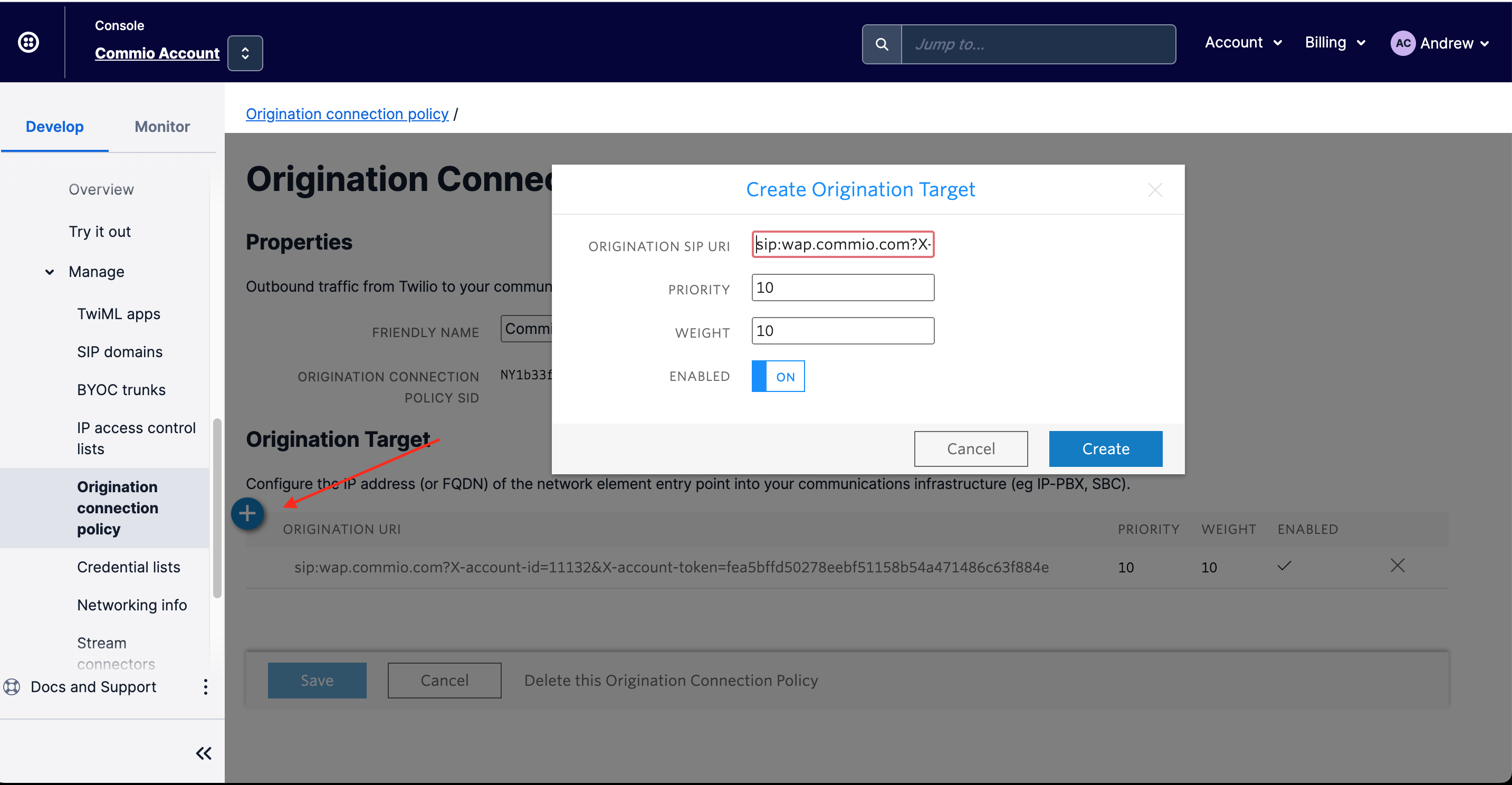
Task: Open the Billing dropdown menu
Action: 1335,43
